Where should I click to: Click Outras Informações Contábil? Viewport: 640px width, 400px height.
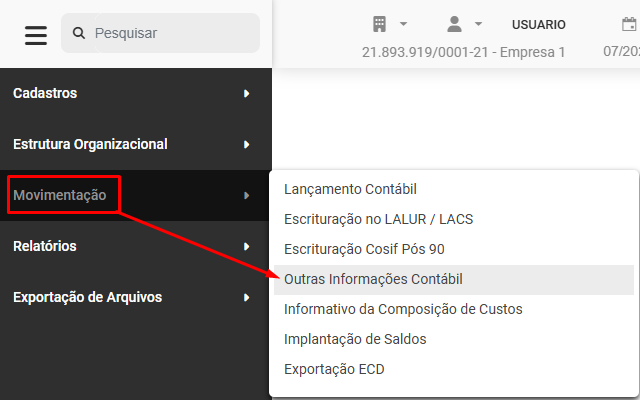pos(373,279)
